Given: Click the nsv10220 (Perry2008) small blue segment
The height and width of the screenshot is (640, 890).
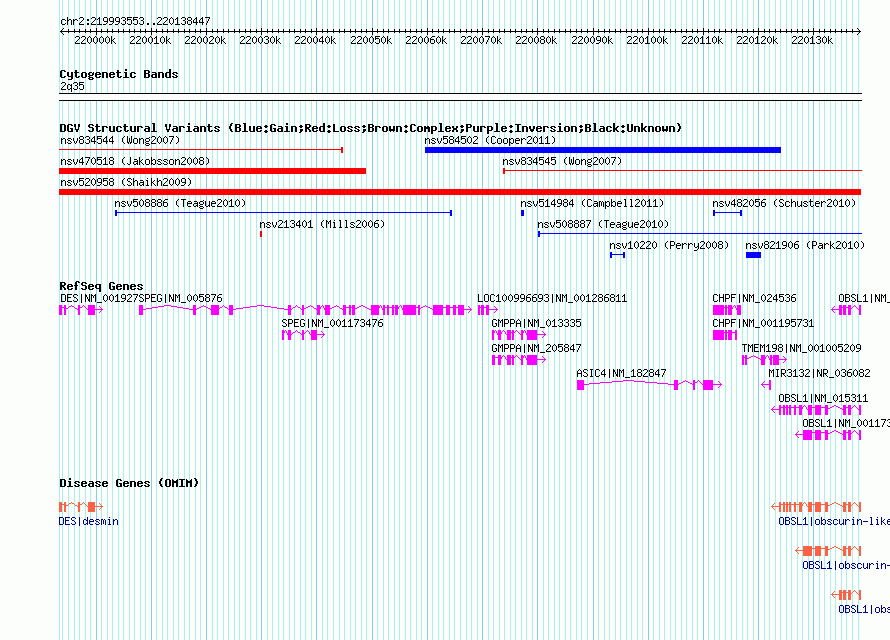Looking at the screenshot, I should click(x=618, y=255).
